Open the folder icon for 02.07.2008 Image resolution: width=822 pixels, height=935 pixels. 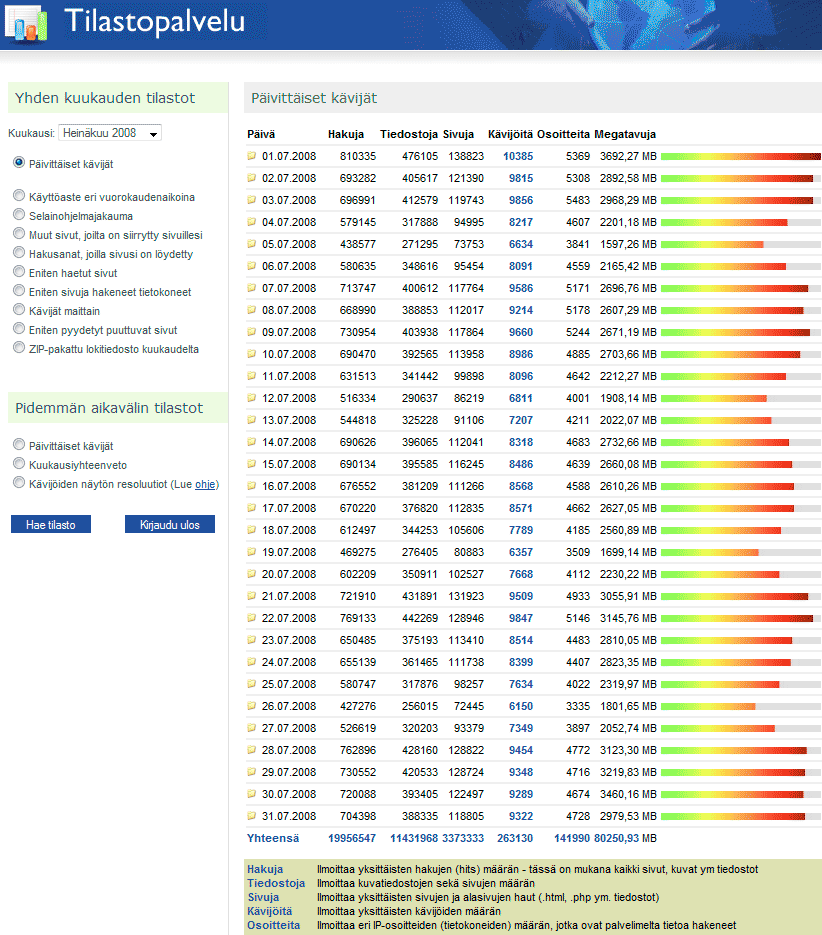(252, 178)
